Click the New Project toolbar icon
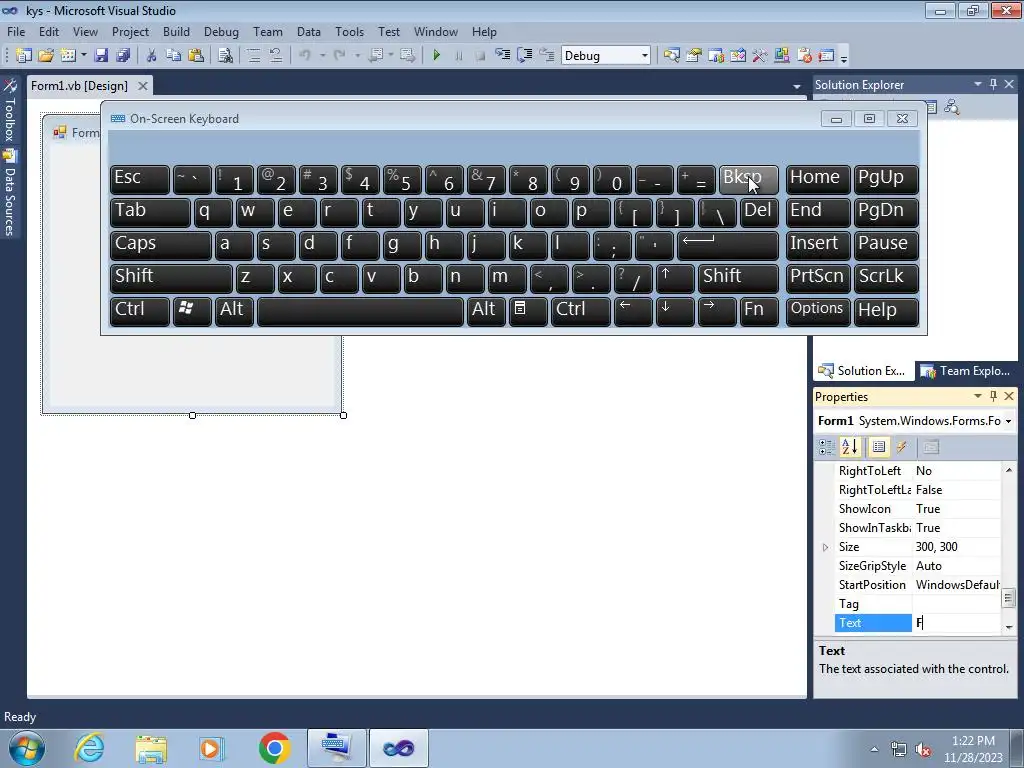The width and height of the screenshot is (1024, 768). pyautogui.click(x=24, y=56)
